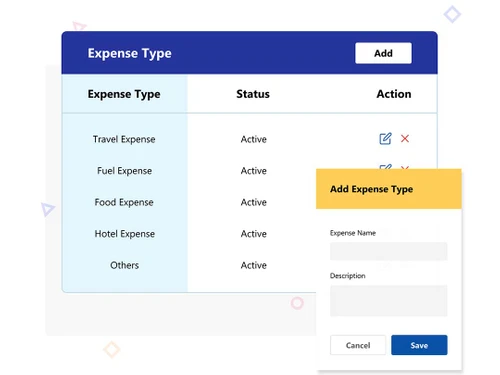The image size is (500, 375).
Task: Edit the Travel Expense row
Action: click(385, 139)
